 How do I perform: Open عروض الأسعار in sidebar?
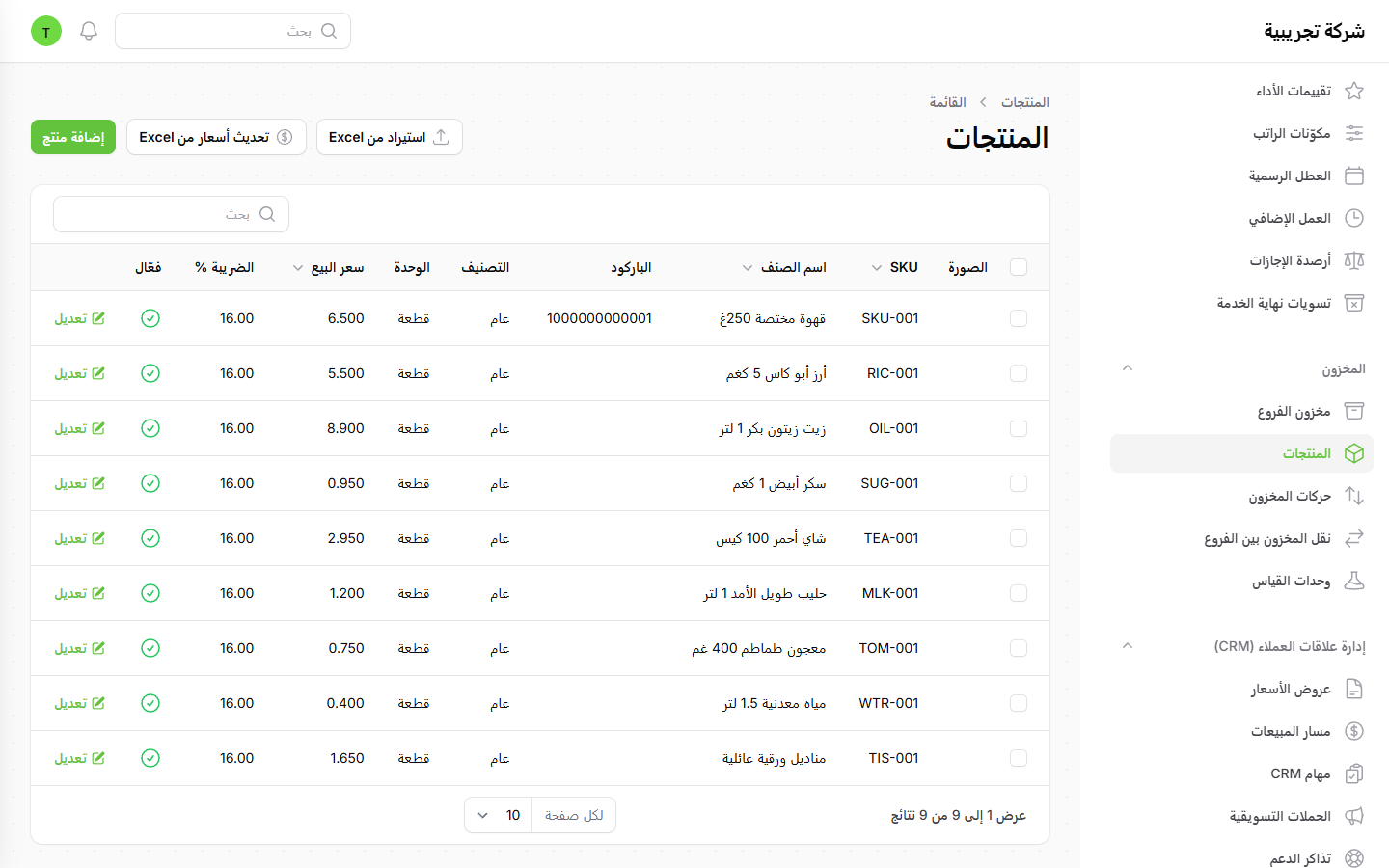tap(1241, 689)
